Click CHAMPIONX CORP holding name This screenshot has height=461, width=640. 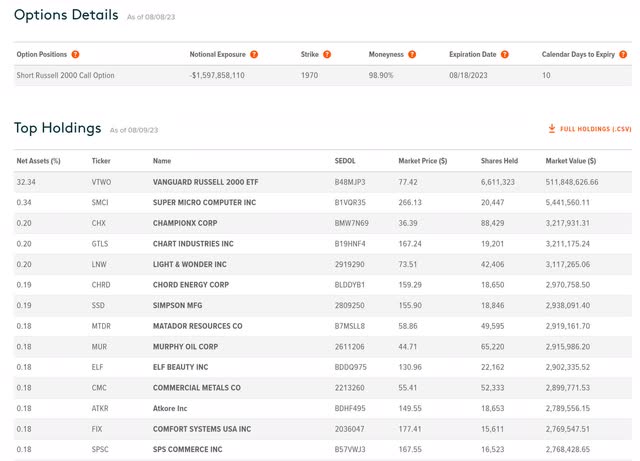[x=185, y=223]
